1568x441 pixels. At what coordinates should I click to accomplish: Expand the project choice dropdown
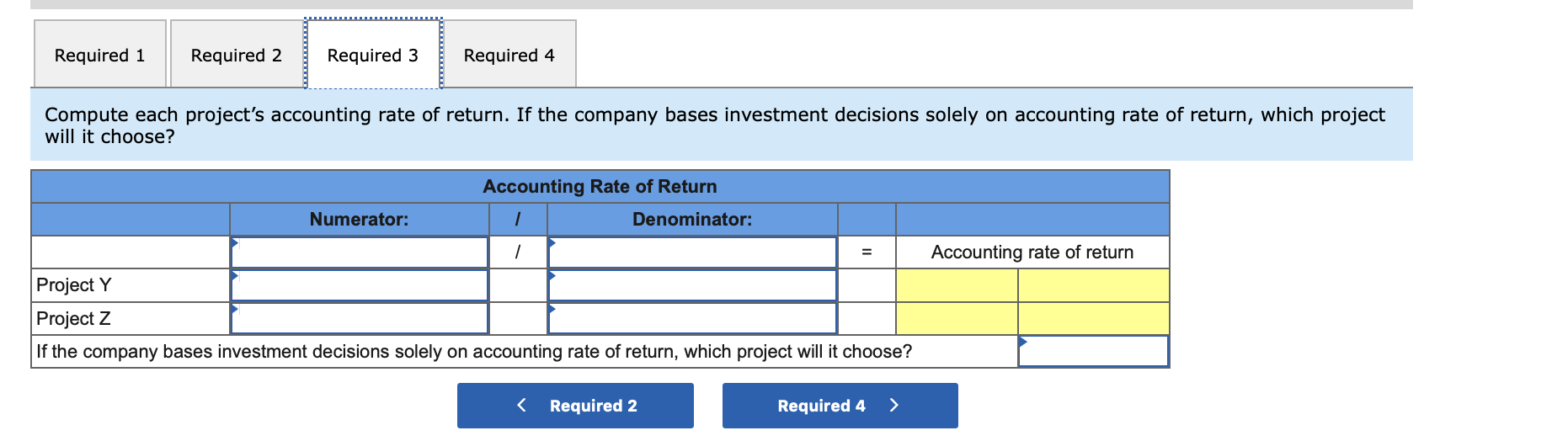[x=1093, y=352]
